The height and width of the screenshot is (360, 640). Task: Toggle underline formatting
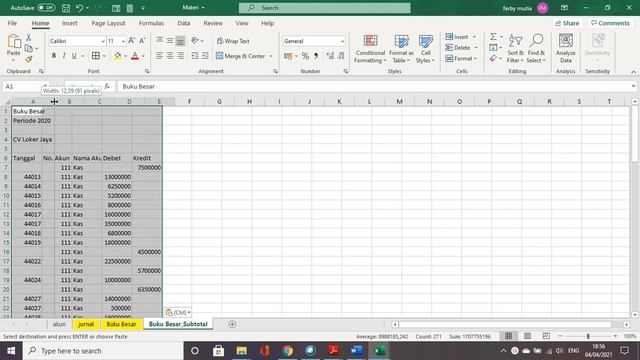74,56
